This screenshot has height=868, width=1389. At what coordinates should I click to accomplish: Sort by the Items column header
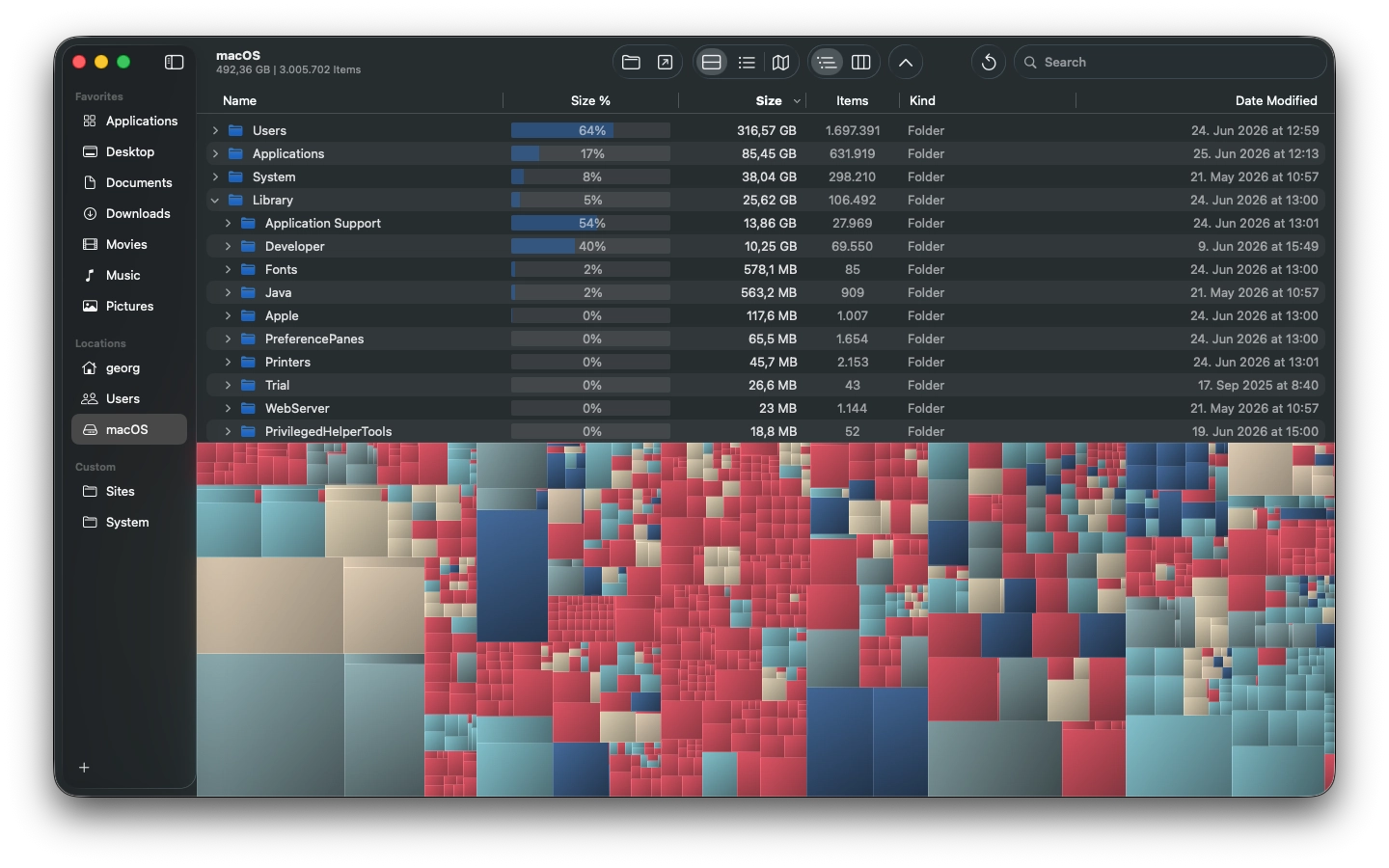(852, 100)
